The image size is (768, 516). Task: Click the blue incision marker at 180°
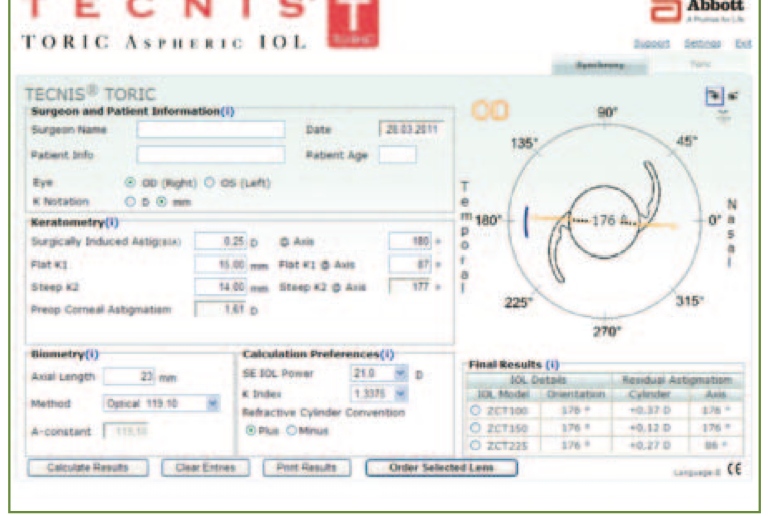tap(527, 222)
